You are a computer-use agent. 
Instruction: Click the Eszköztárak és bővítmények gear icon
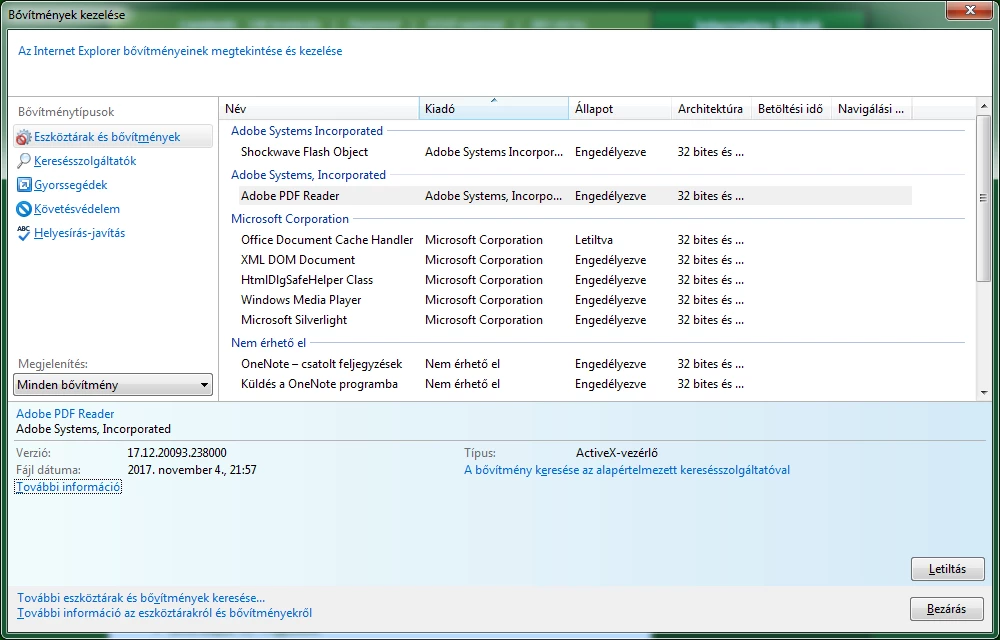coord(24,137)
